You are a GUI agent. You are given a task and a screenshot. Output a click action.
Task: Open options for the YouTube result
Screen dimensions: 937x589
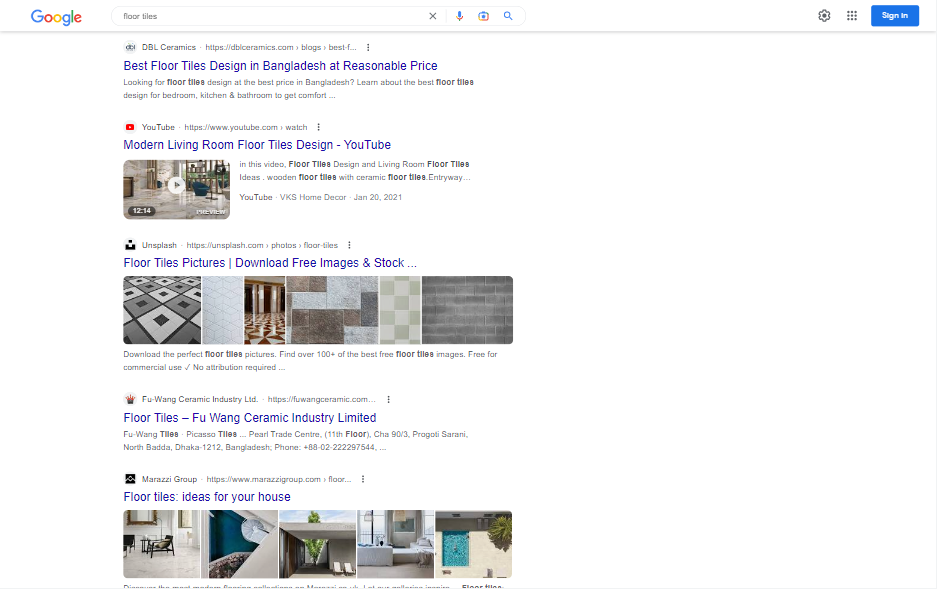(318, 127)
